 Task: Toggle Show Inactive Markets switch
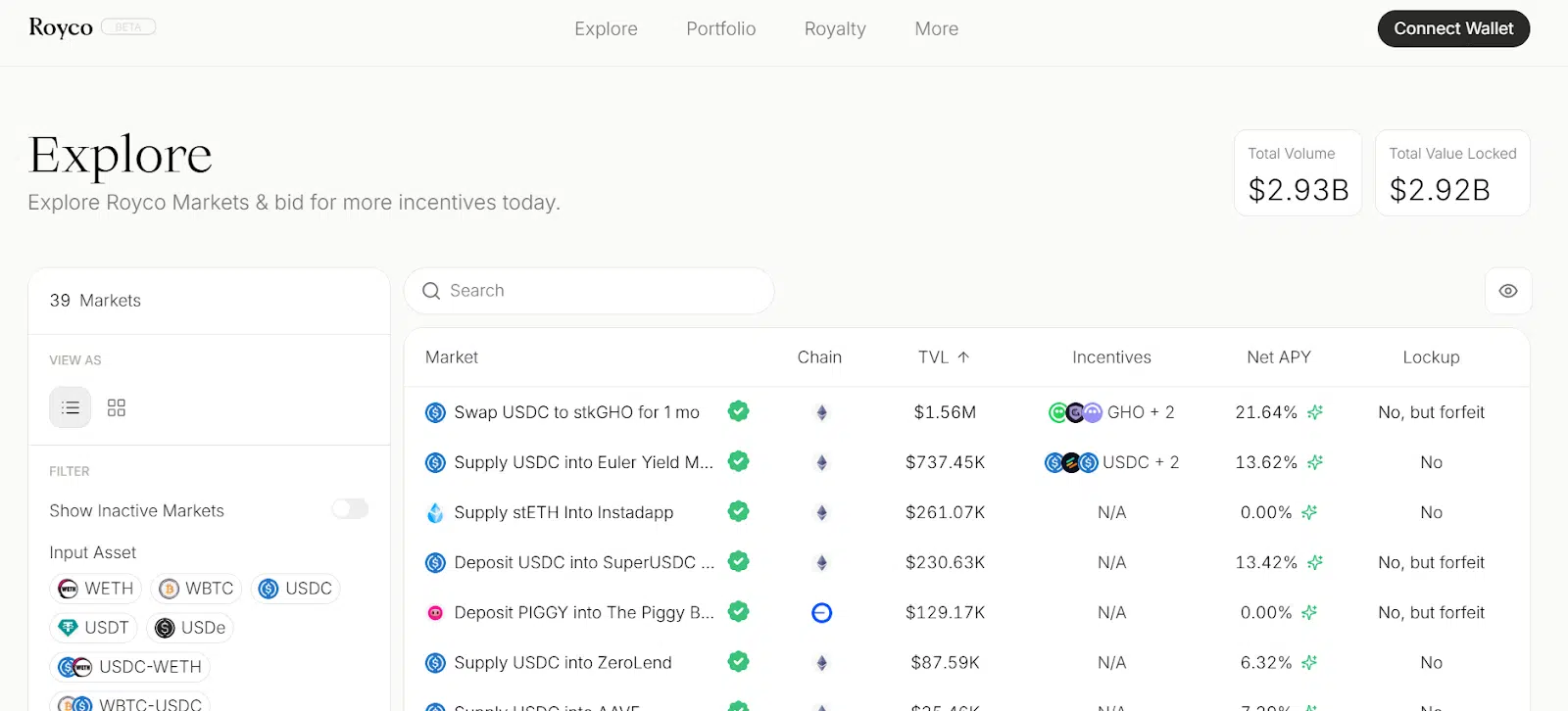point(350,508)
